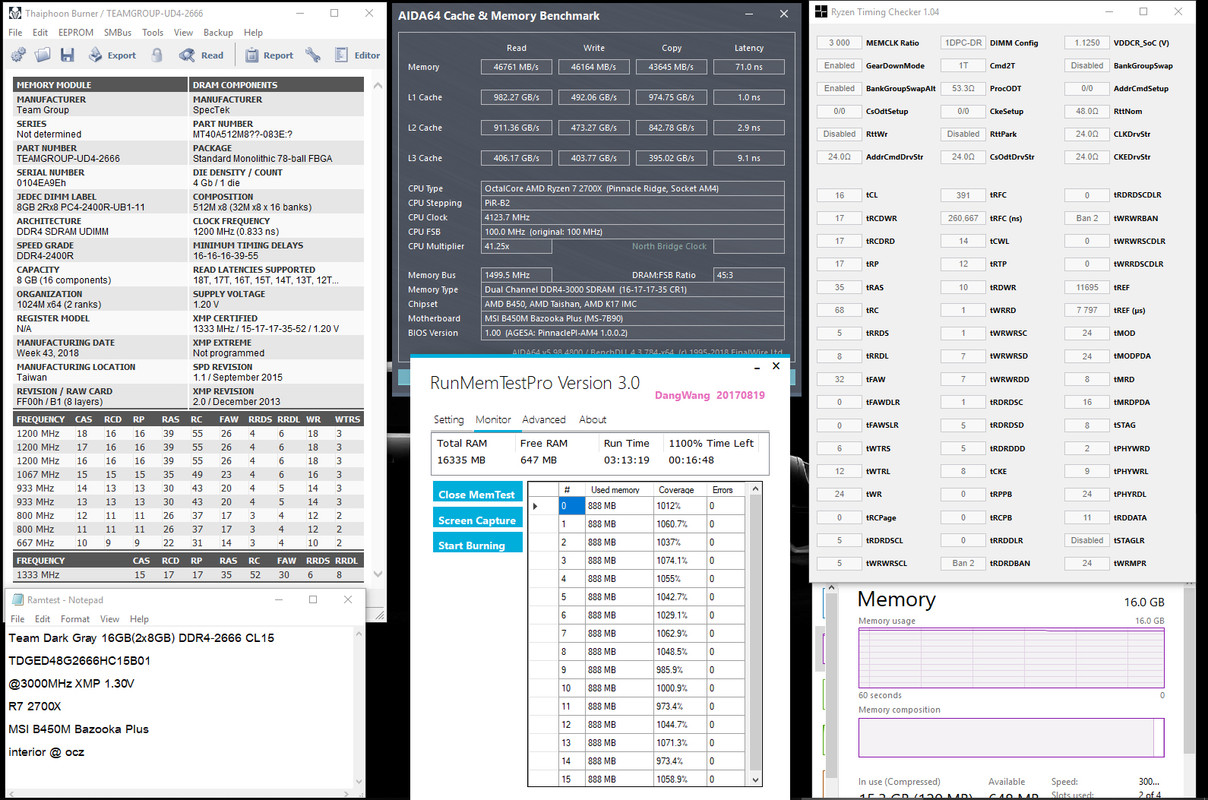Click the Memory composition bar in Task Manager
The width and height of the screenshot is (1208, 800).
click(1011, 738)
